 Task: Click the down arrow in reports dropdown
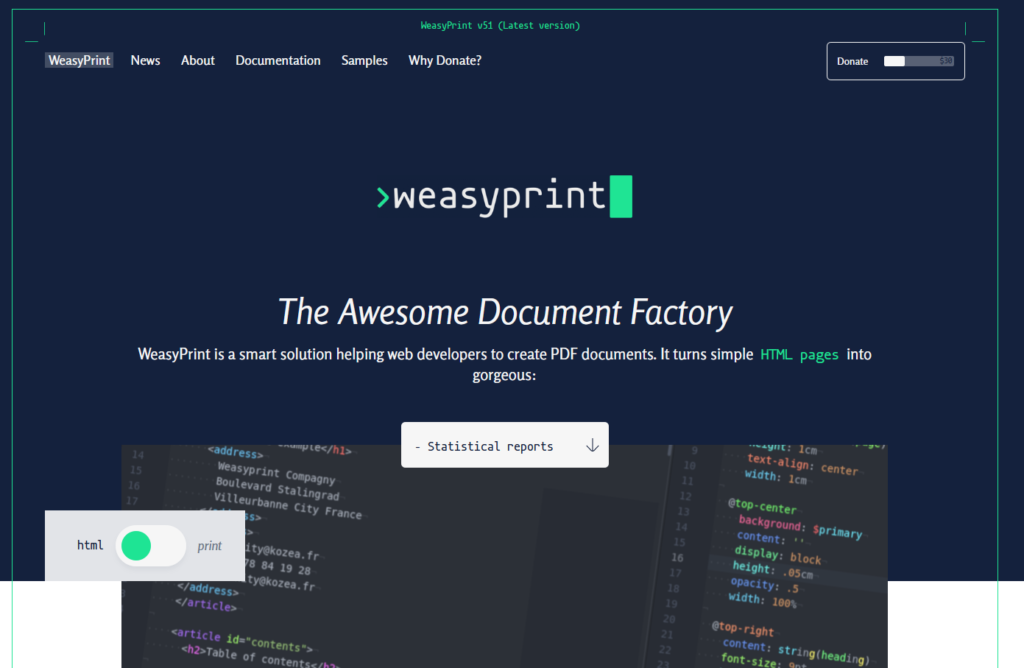[x=592, y=445]
